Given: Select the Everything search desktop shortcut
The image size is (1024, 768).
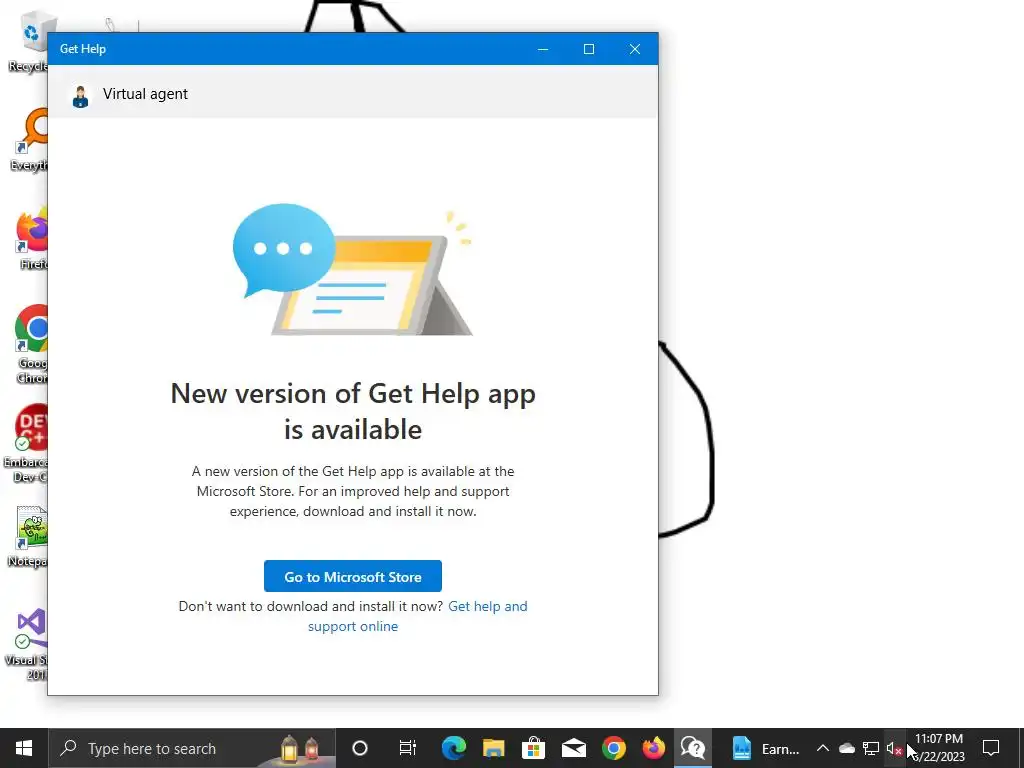Looking at the screenshot, I should pos(30,140).
